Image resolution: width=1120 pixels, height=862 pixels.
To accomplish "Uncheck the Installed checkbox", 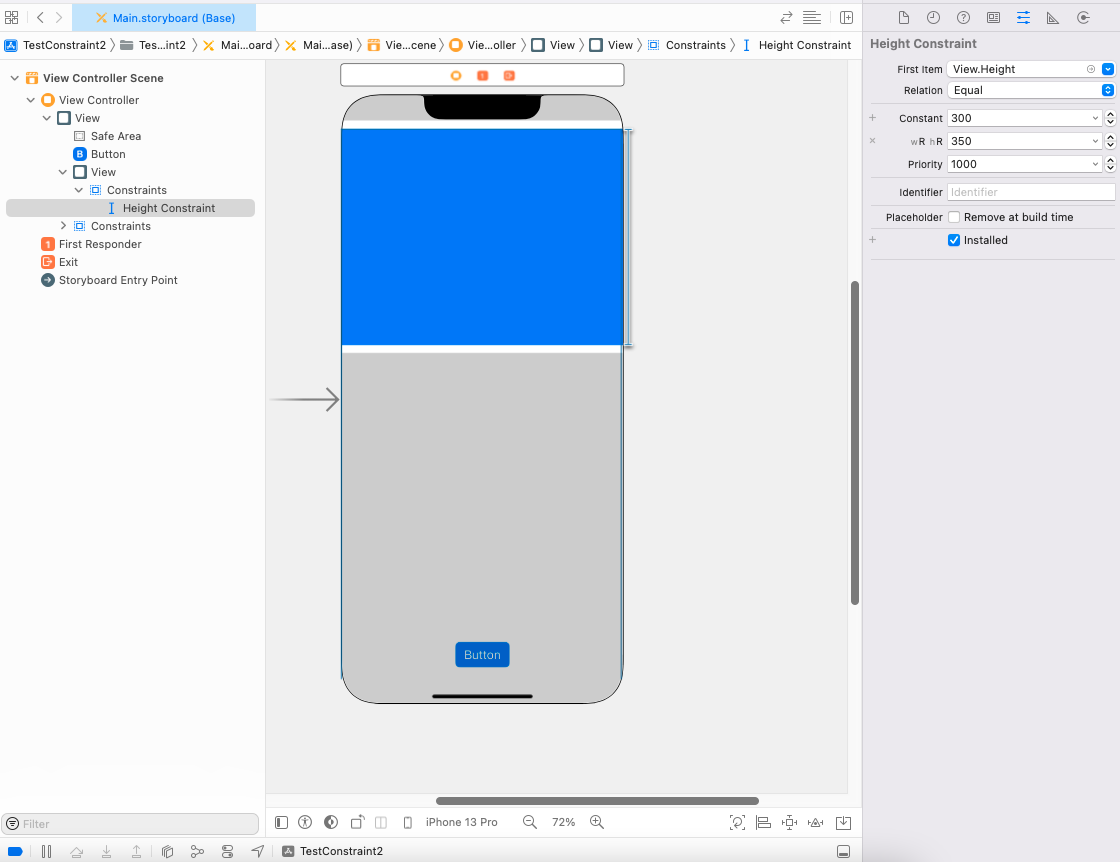I will [954, 240].
